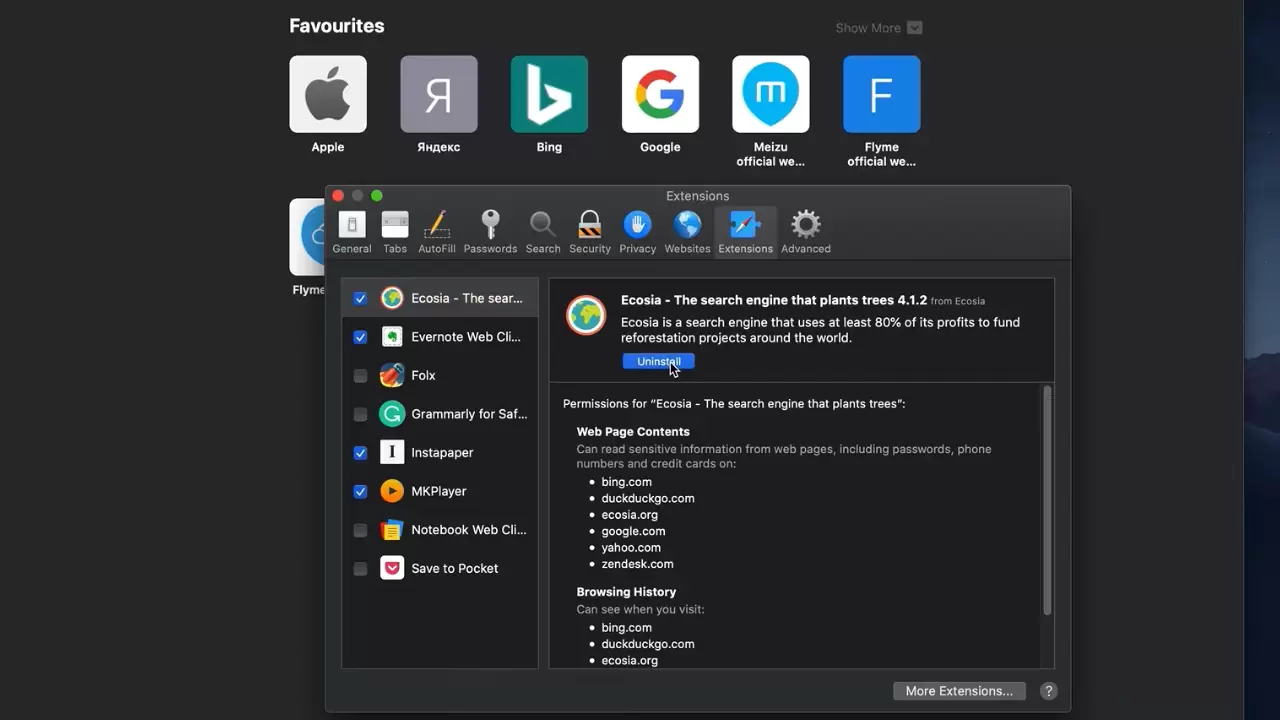Open More Extensions
The height and width of the screenshot is (720, 1280).
coord(959,691)
